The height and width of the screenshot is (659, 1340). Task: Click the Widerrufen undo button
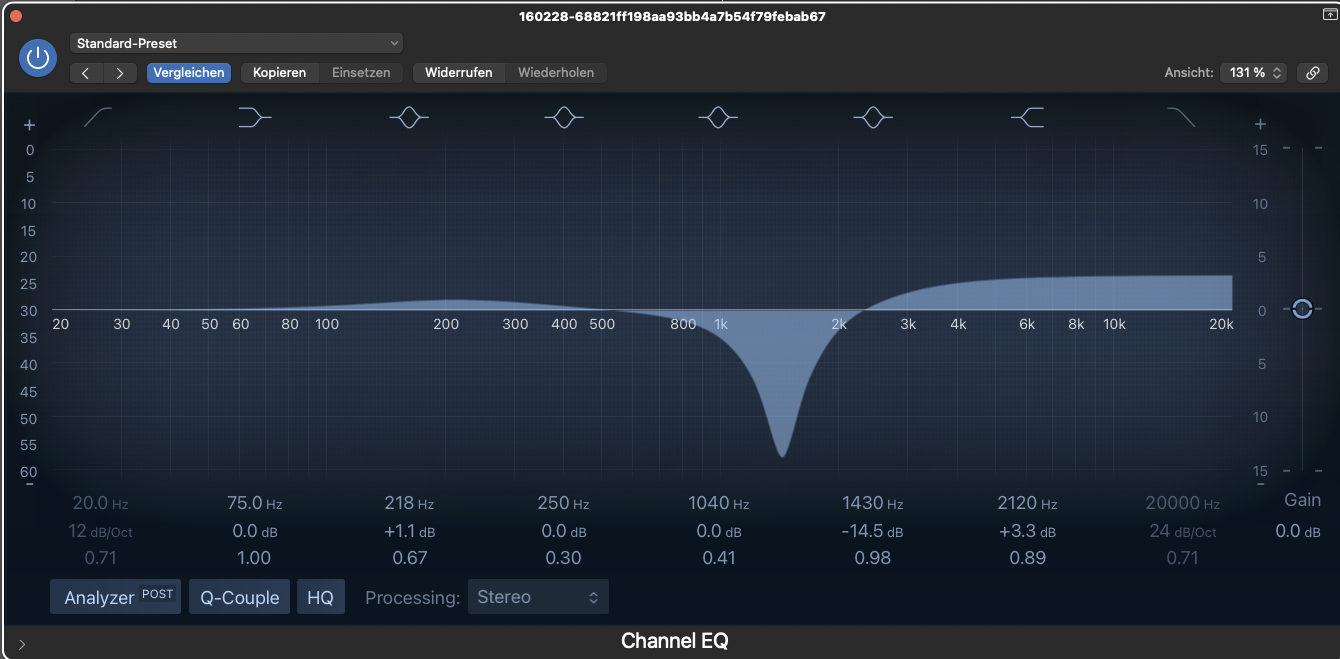tap(458, 73)
